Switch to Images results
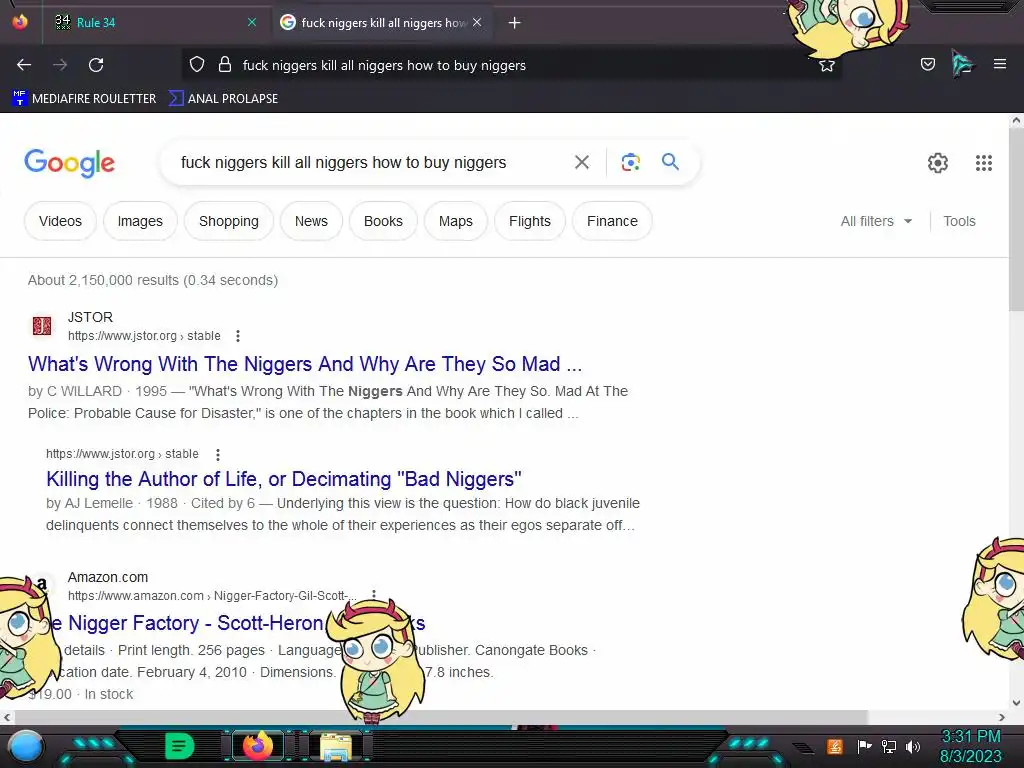 [x=140, y=221]
